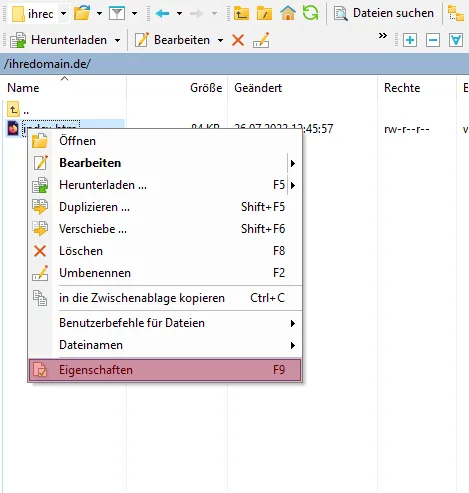Click the plus select files icon
Screen dimensions: 469x493
pyautogui.click(x=410, y=40)
